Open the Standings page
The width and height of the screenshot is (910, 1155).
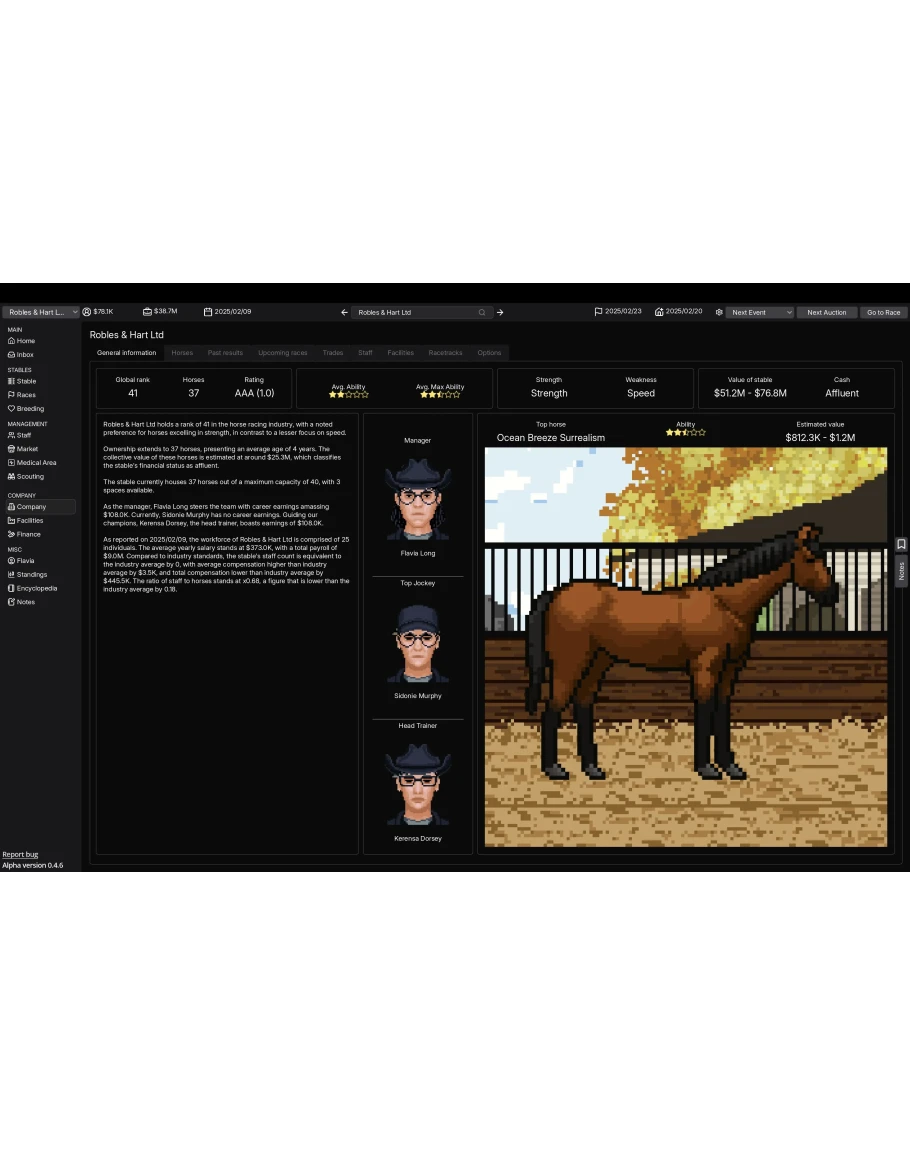(31, 575)
